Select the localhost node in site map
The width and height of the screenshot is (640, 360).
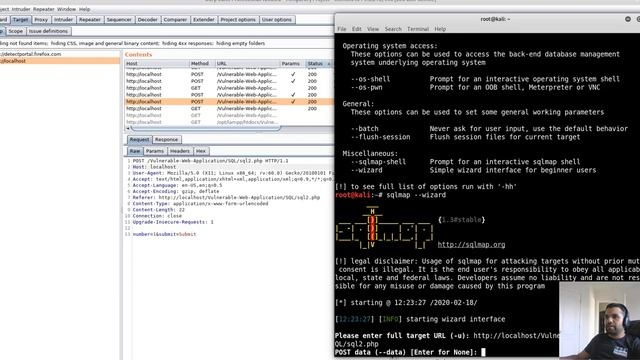[60, 61]
